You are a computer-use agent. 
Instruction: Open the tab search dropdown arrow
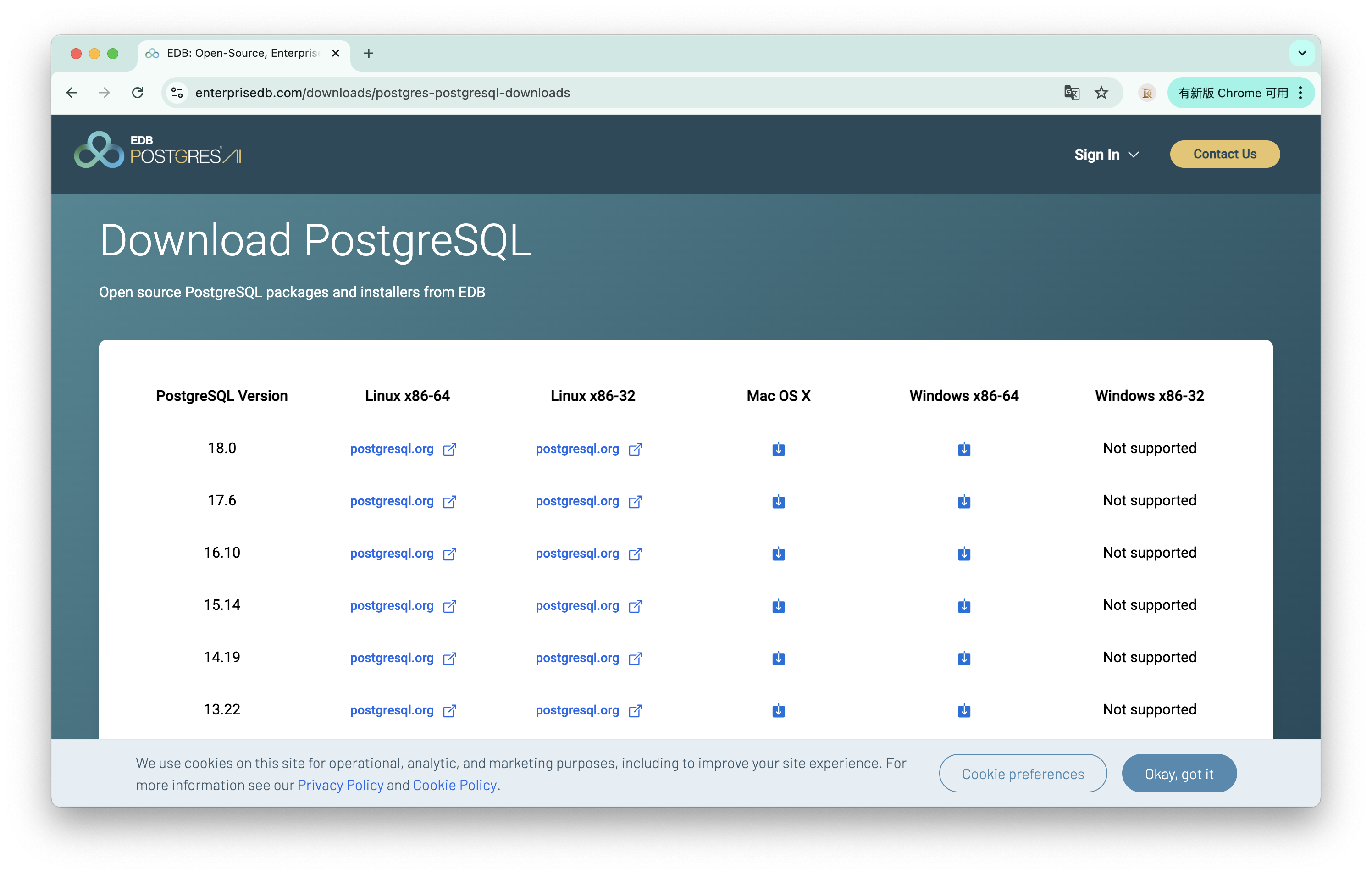coord(1301,54)
